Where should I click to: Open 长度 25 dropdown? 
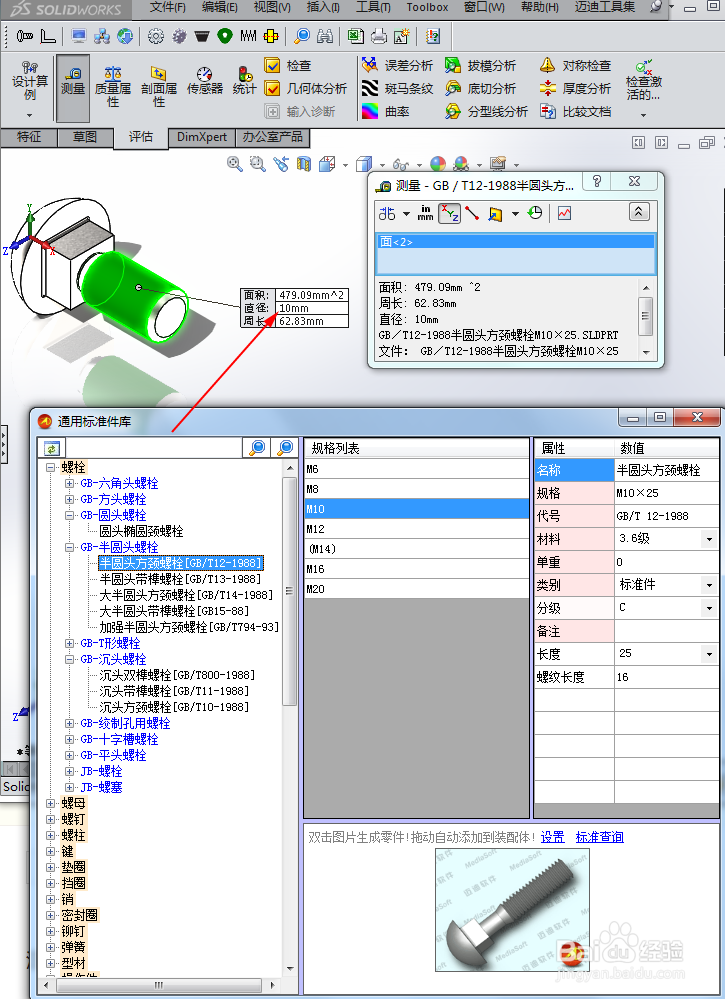click(710, 654)
